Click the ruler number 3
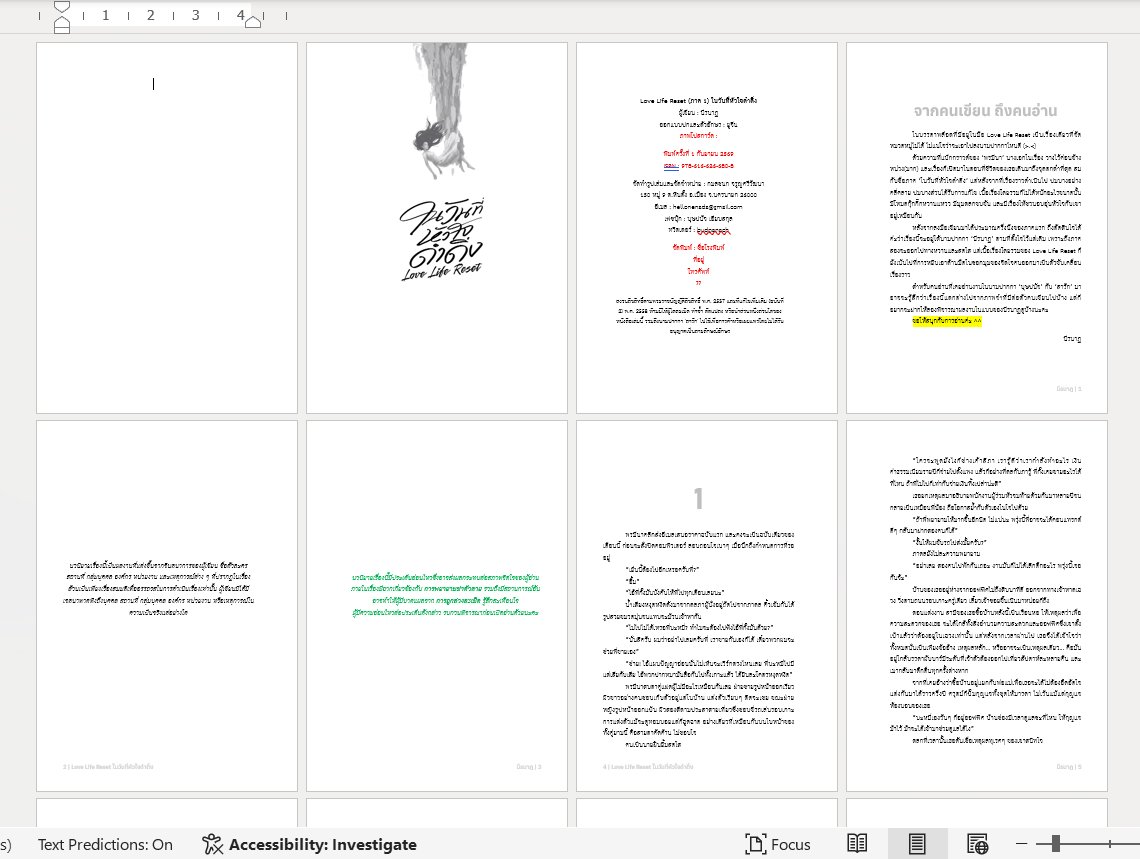Screen dimensions: 1140x859 (196, 15)
